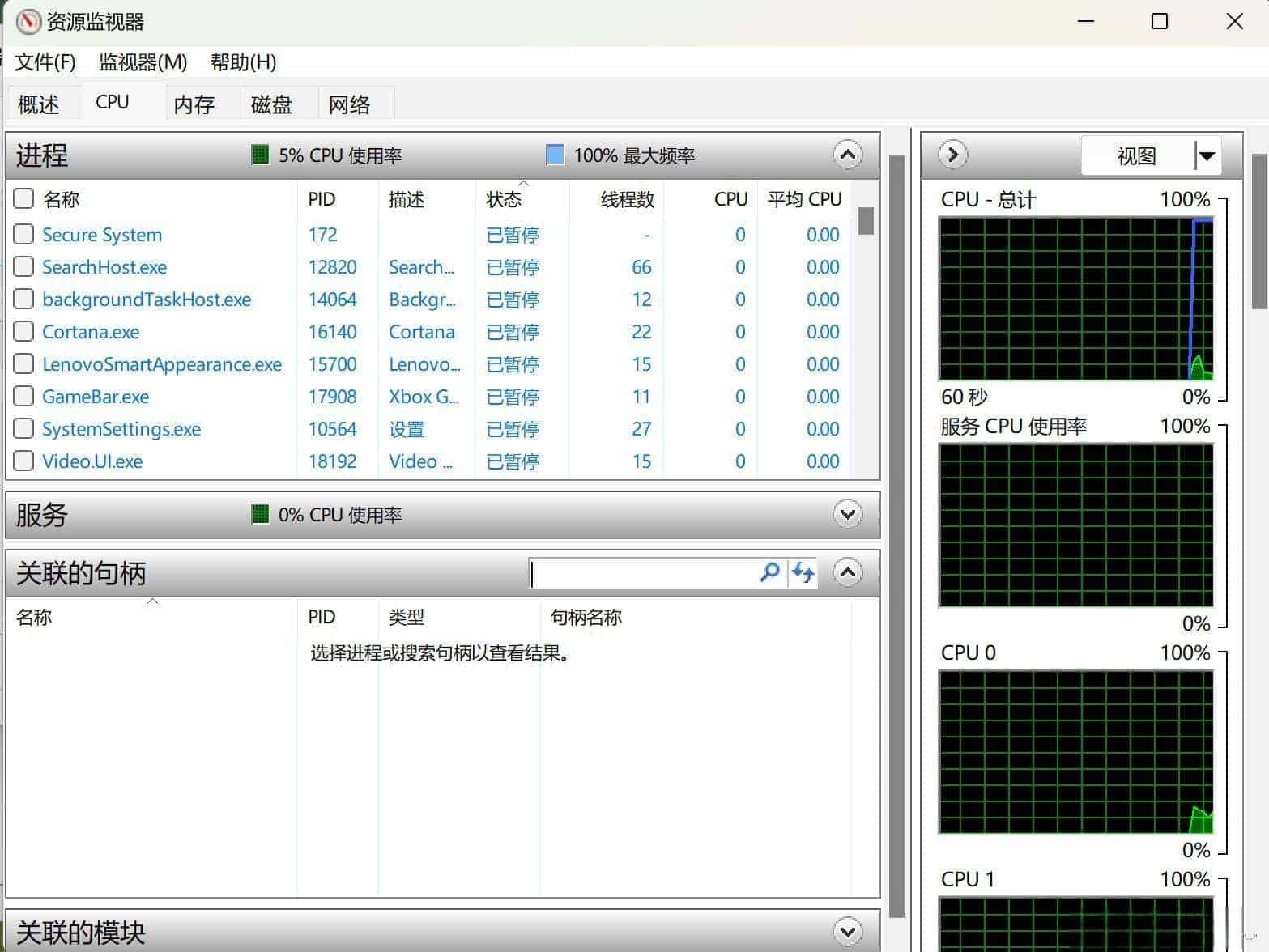Collapse the graphs panel using the arrow icon
This screenshot has height=952, width=1269.
pos(953,155)
